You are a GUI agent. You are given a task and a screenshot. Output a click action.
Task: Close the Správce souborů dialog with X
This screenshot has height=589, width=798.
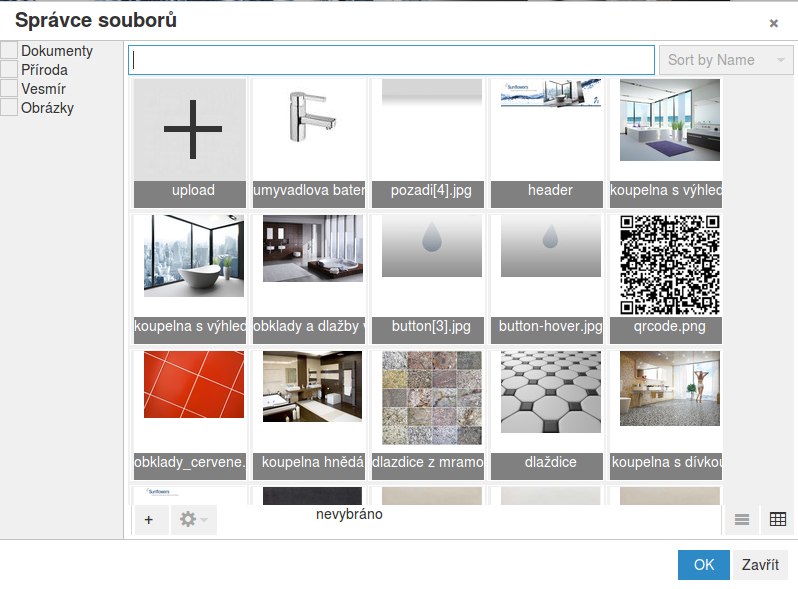pyautogui.click(x=773, y=23)
